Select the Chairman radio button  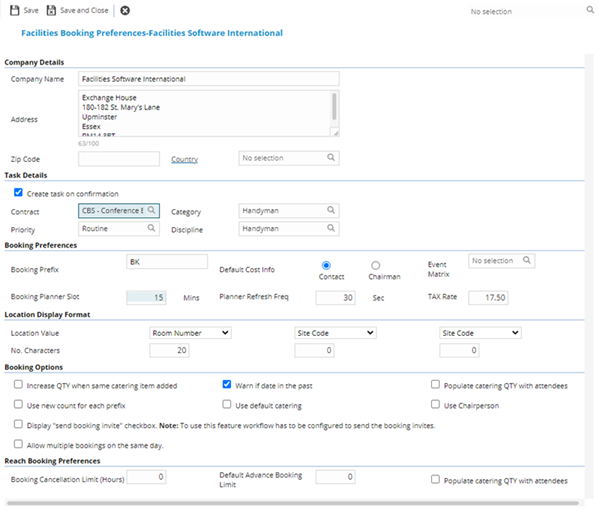[375, 265]
